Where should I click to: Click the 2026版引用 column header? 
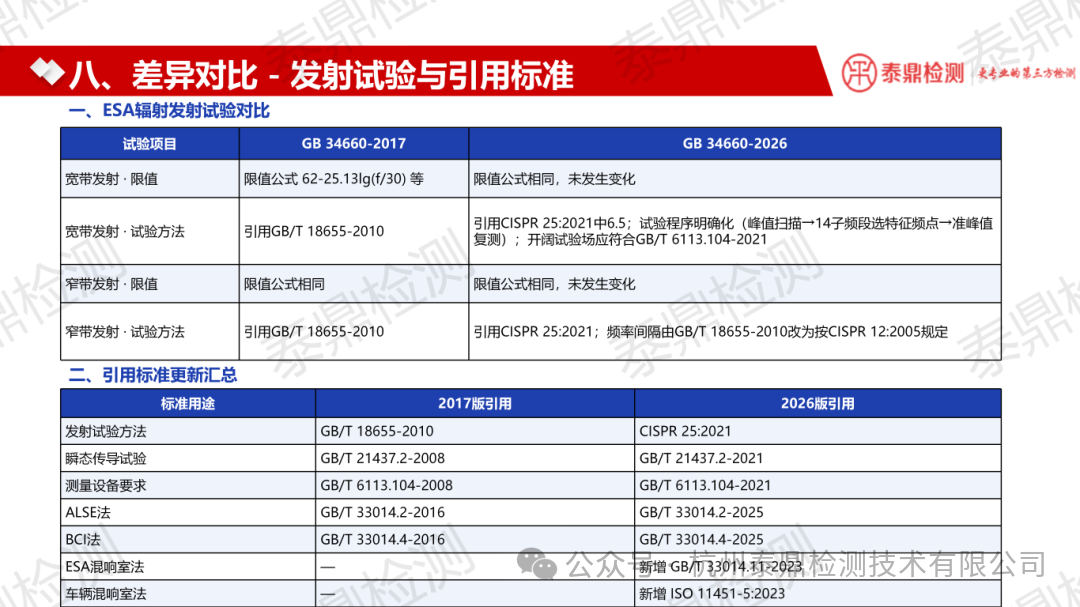[x=818, y=404]
